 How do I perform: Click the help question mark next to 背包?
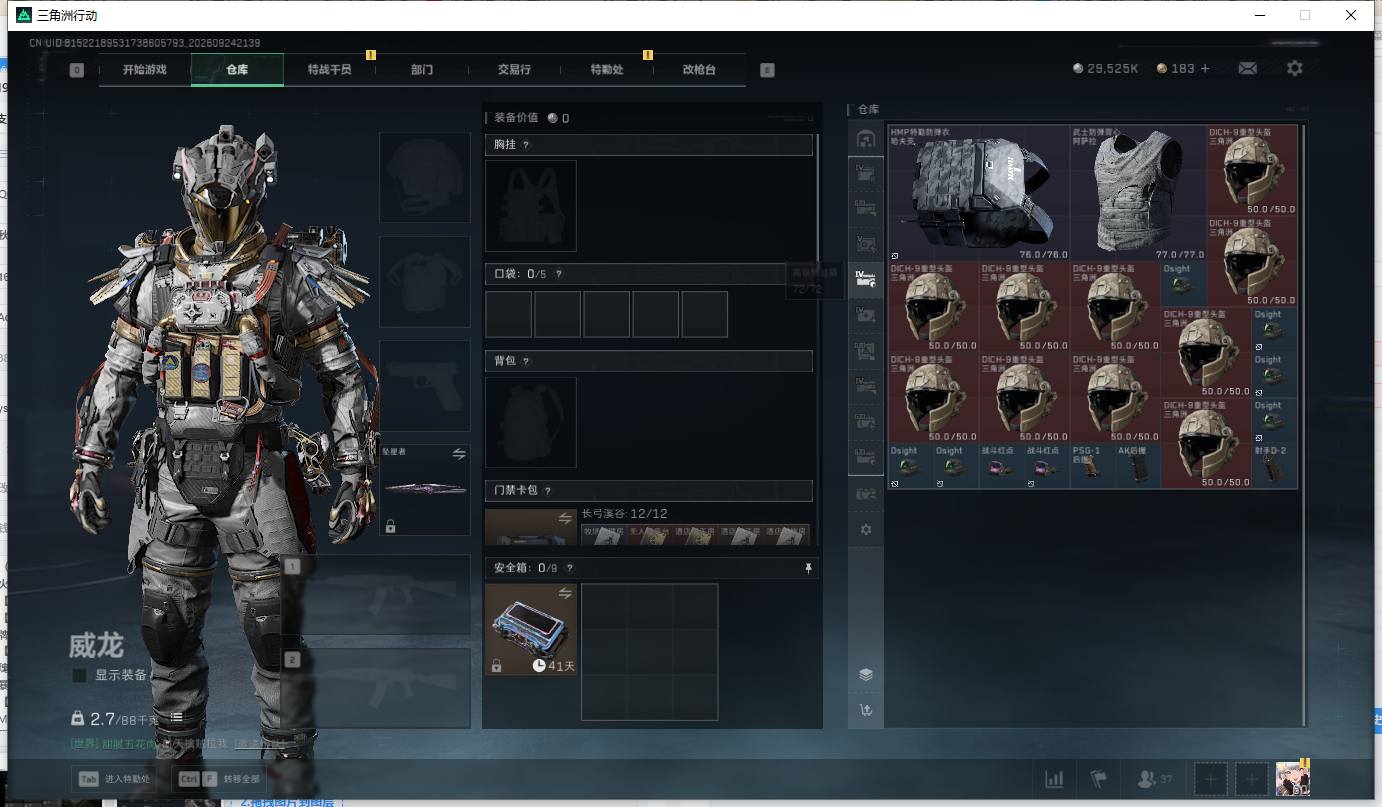[x=526, y=361]
